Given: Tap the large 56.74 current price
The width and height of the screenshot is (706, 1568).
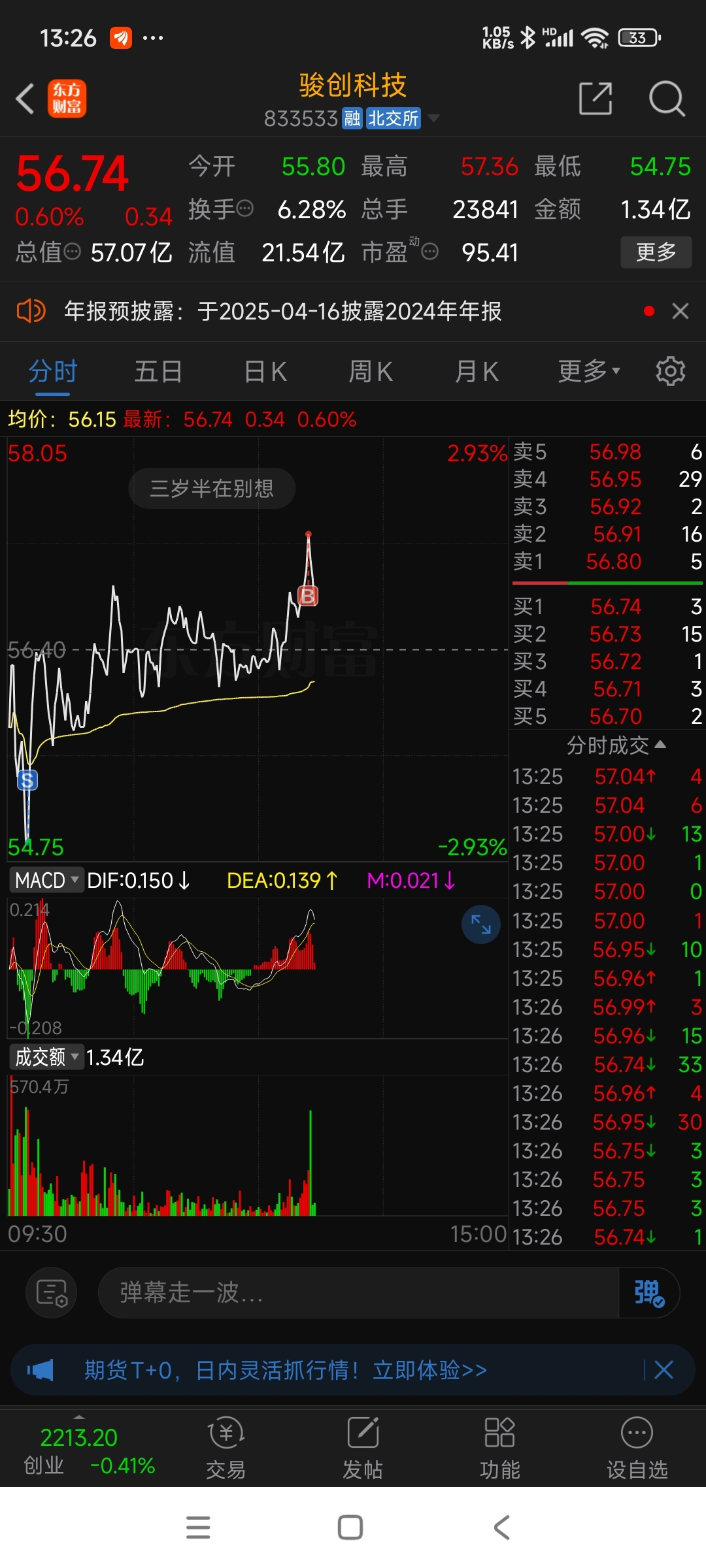Looking at the screenshot, I should coord(72,174).
